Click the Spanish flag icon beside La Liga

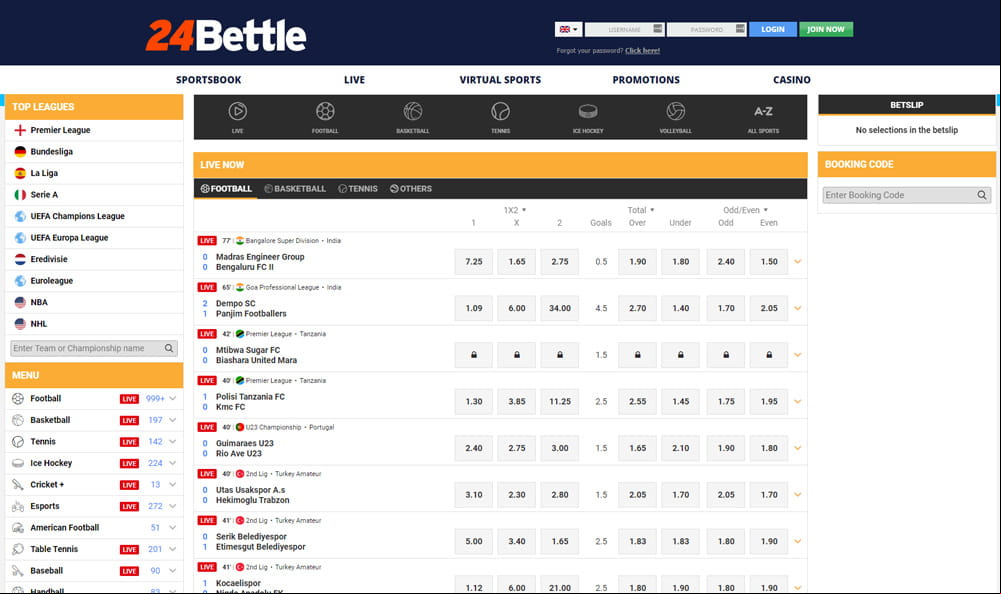pyautogui.click(x=20, y=173)
